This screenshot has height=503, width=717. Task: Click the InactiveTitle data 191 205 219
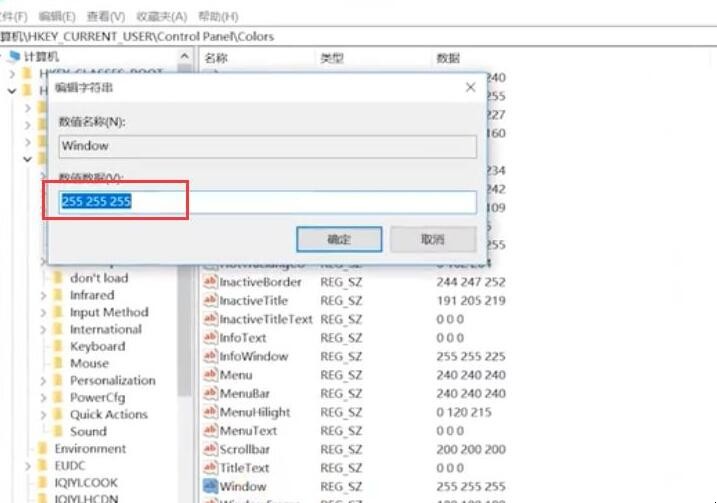click(471, 300)
